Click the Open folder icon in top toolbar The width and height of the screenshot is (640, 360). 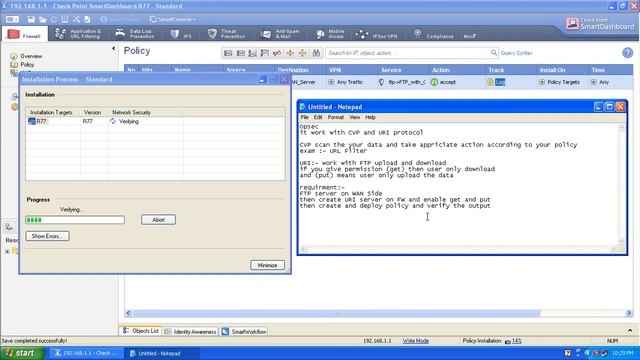point(42,19)
